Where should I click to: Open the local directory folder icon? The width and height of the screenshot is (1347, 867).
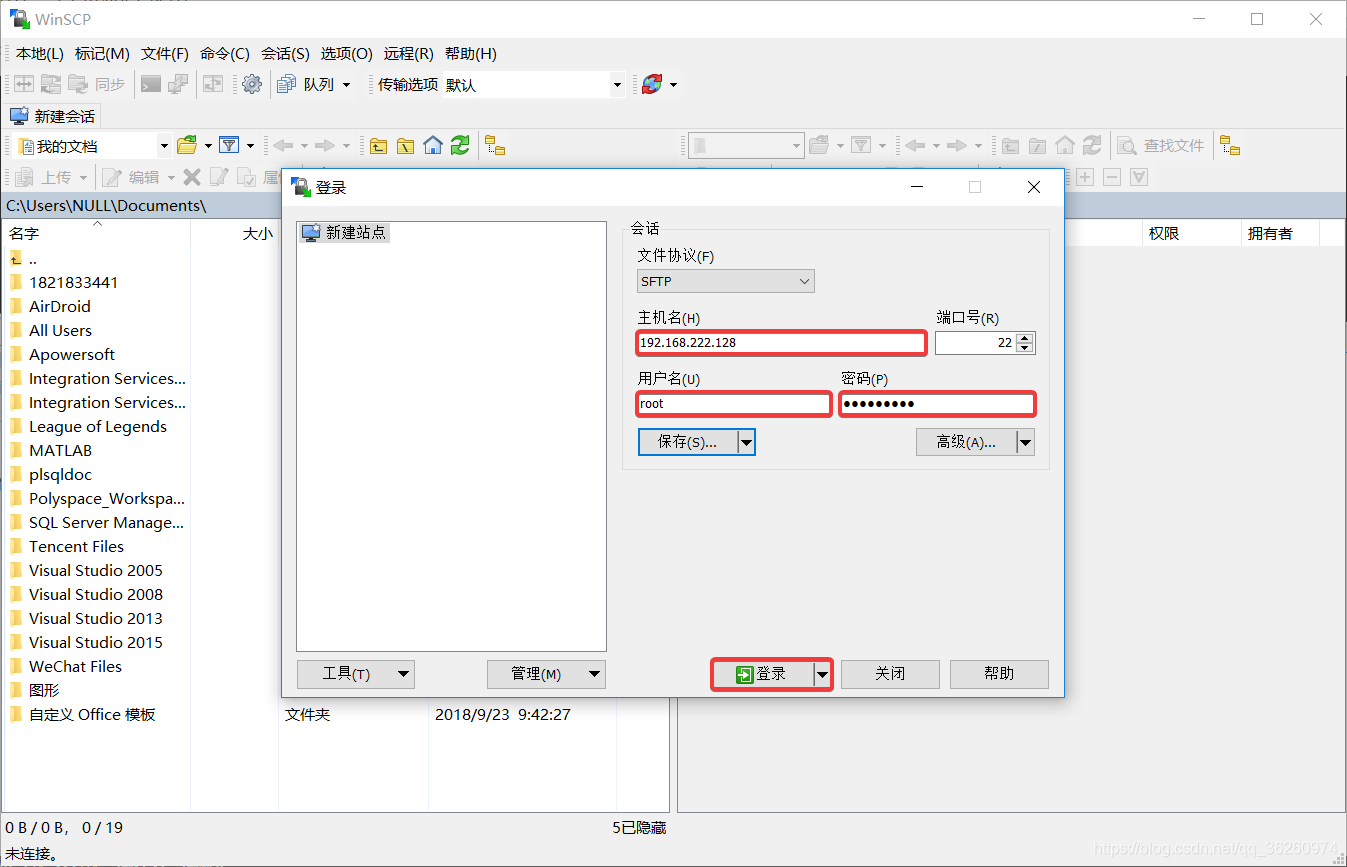186,146
